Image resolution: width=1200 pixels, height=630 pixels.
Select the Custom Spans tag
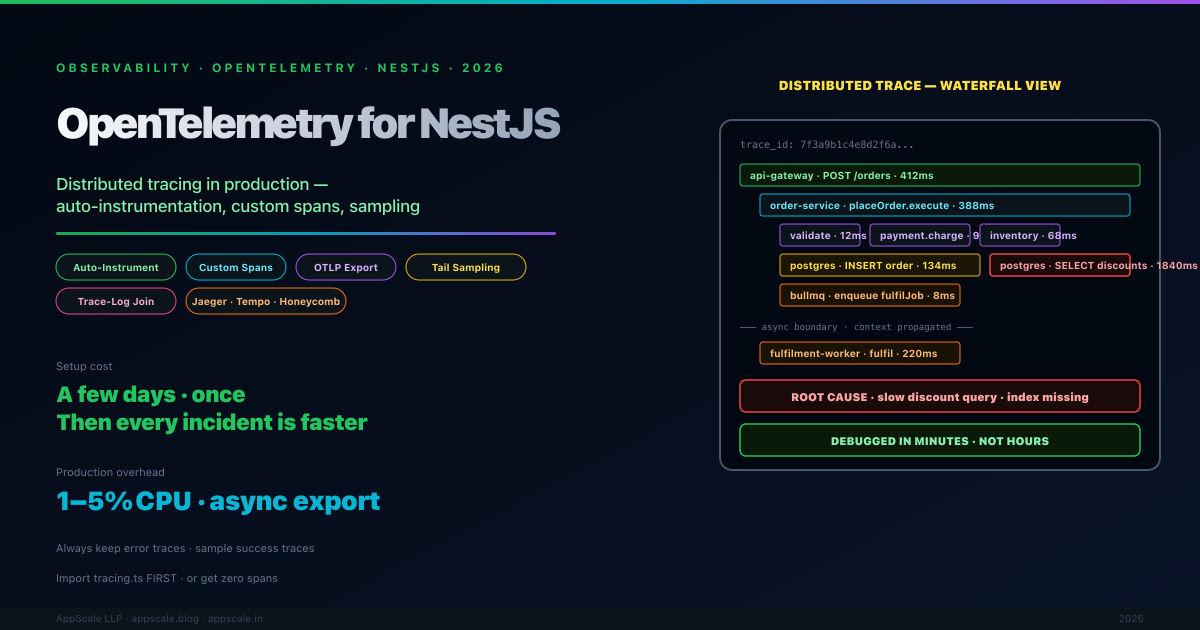(236, 267)
